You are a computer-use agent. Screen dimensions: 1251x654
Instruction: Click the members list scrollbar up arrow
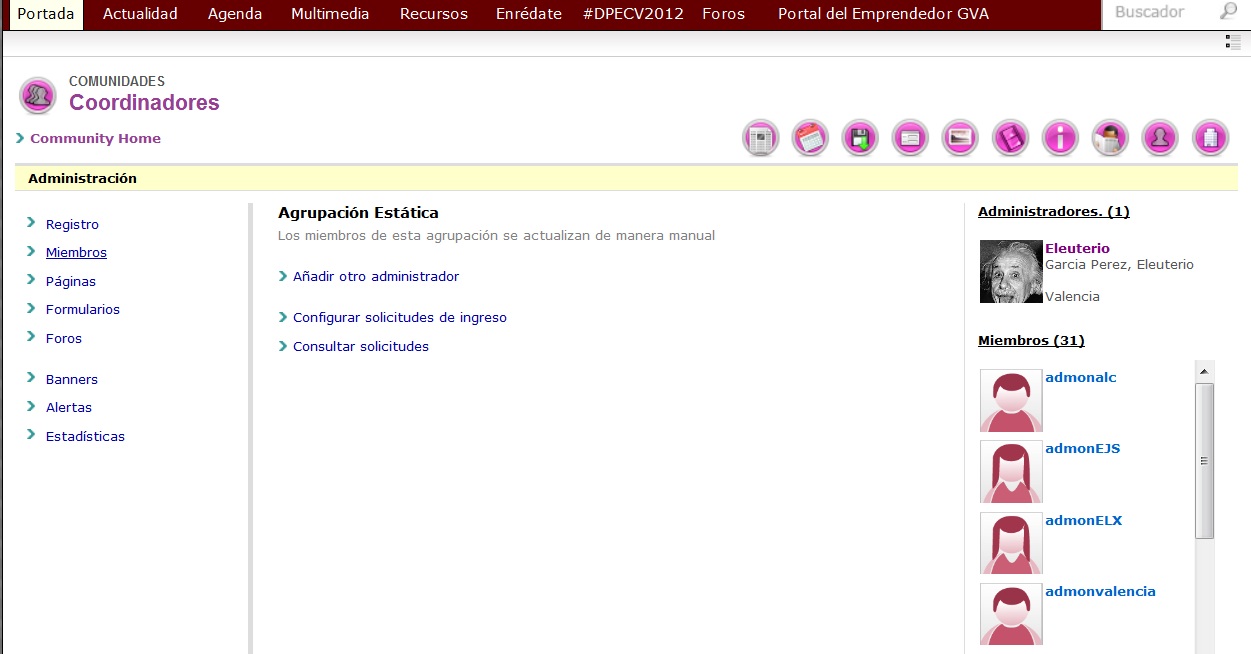pyautogui.click(x=1205, y=371)
